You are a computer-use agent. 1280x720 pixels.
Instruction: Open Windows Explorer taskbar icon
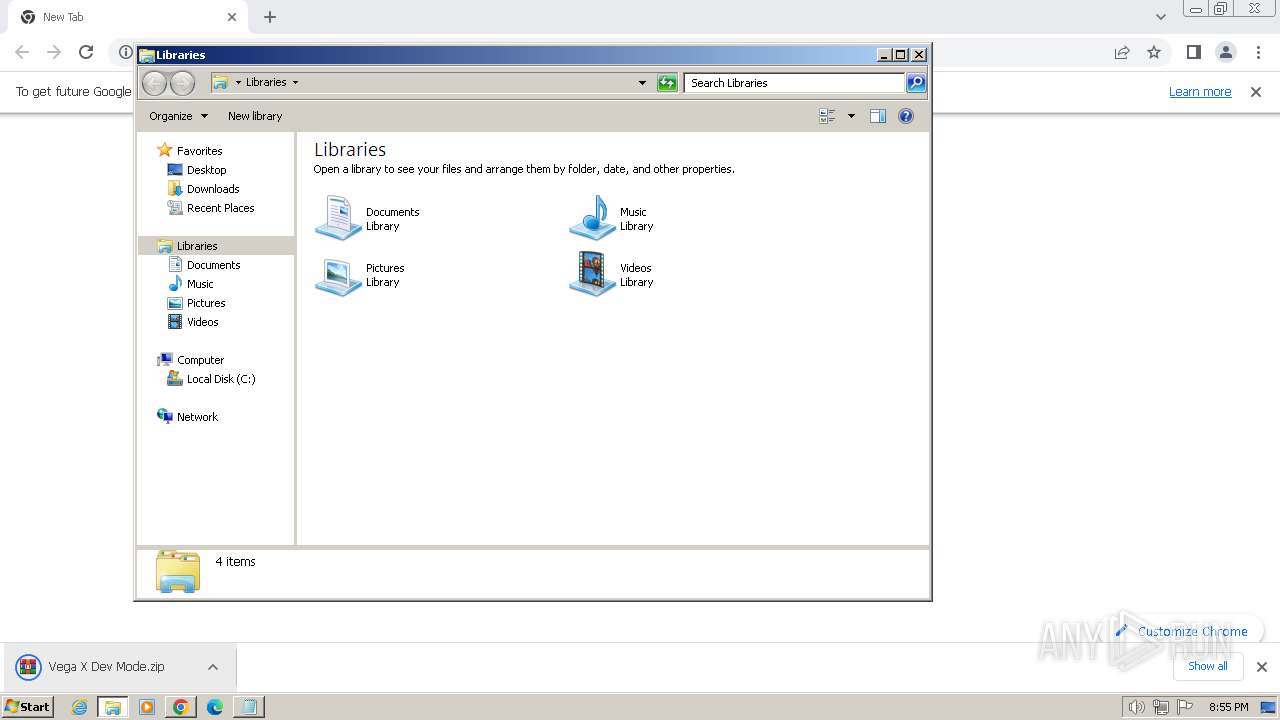[113, 707]
